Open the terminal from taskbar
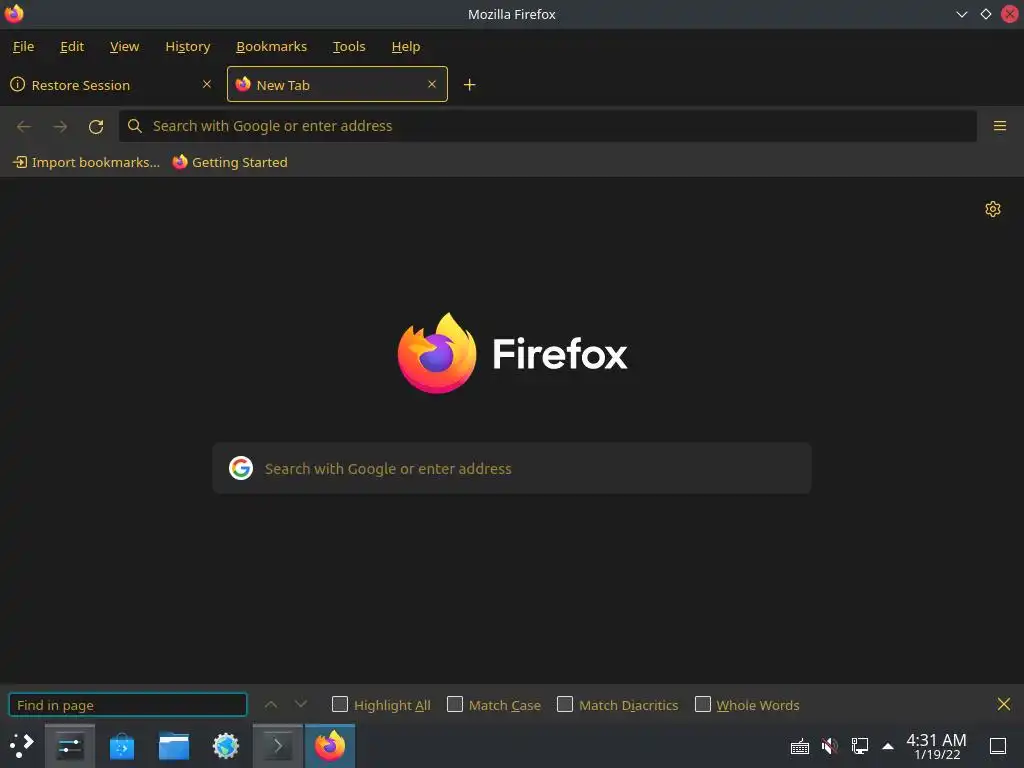1024x768 pixels. 278,746
